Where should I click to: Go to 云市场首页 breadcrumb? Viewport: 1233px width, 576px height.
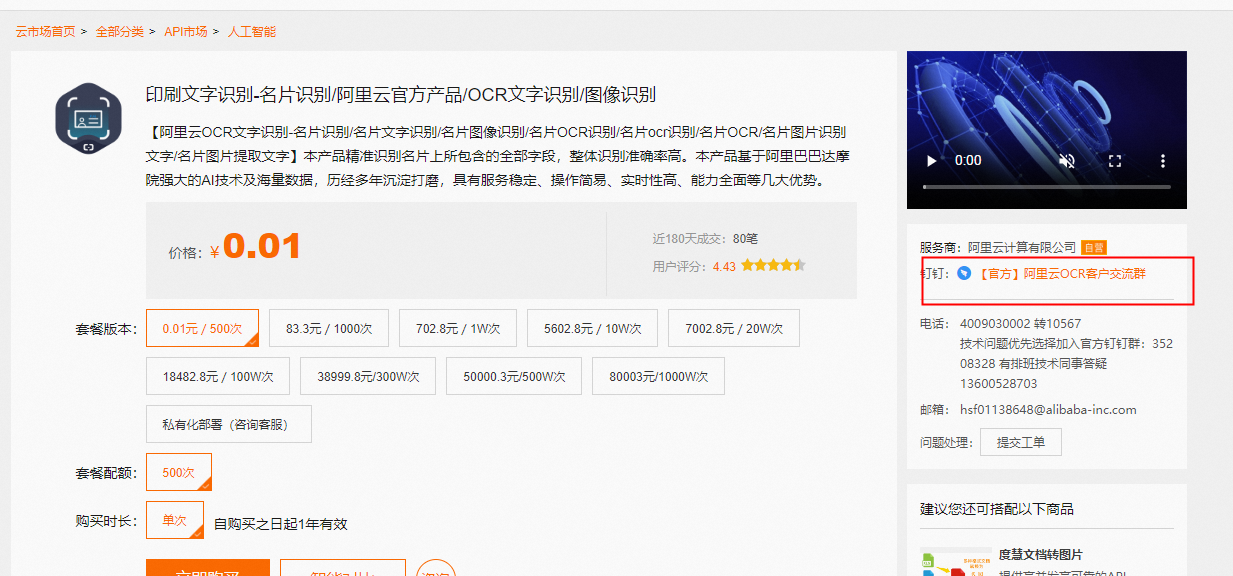pos(45,32)
